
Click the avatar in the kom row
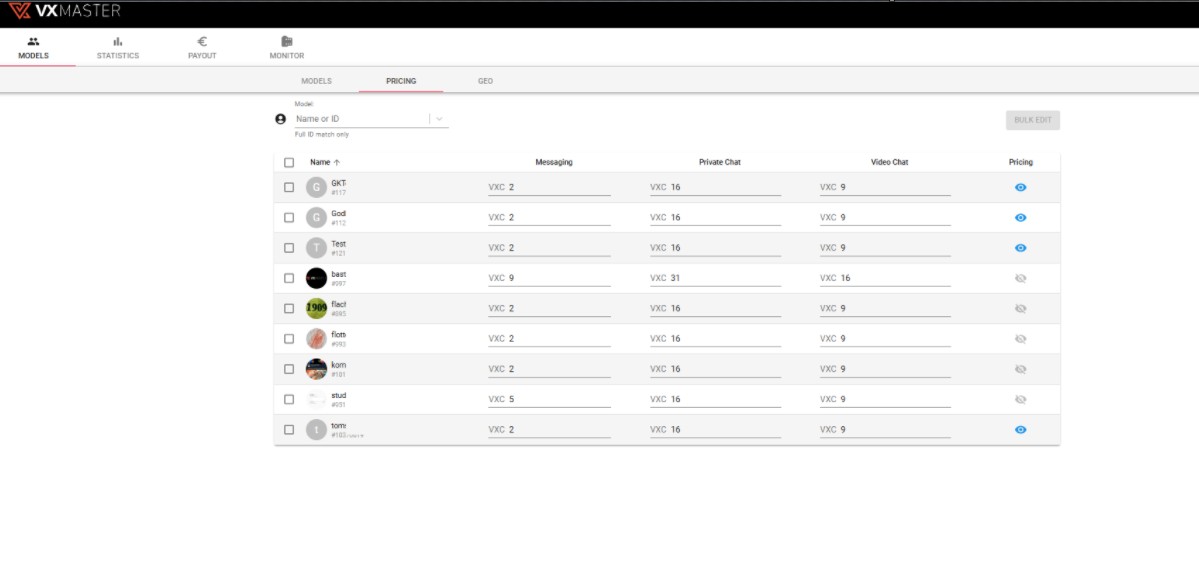[316, 369]
